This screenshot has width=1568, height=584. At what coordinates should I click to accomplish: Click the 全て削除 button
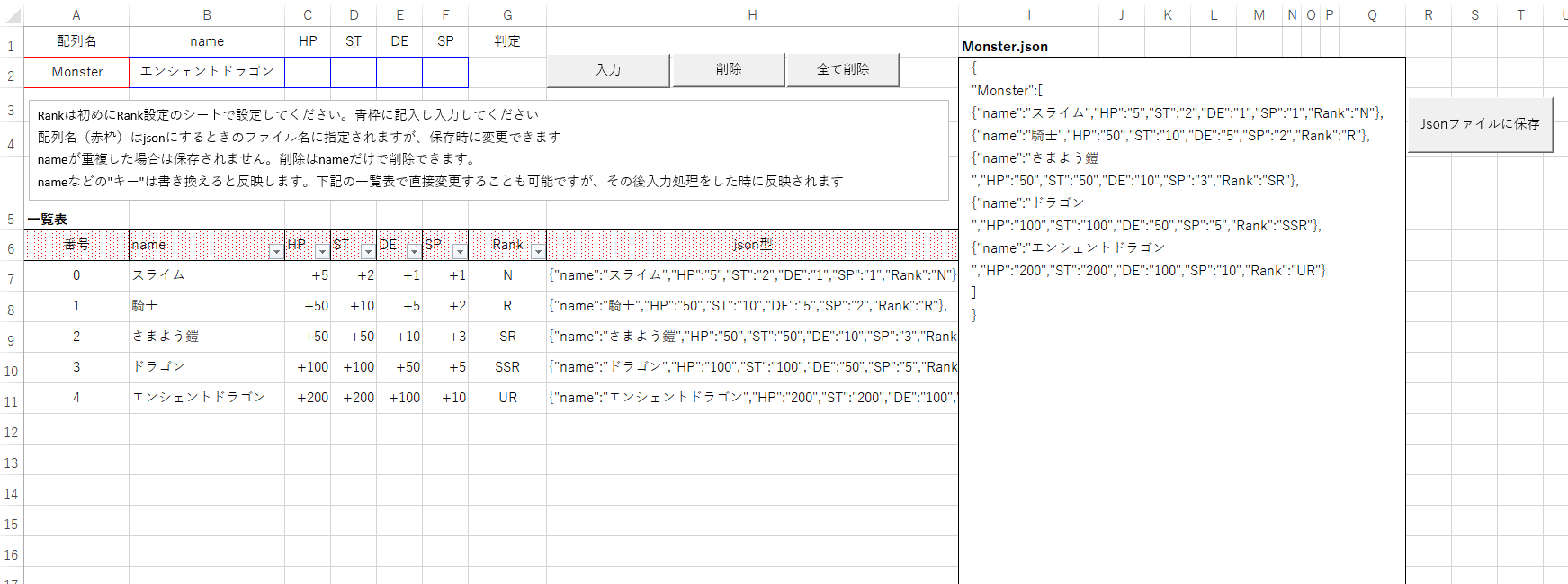click(x=843, y=70)
